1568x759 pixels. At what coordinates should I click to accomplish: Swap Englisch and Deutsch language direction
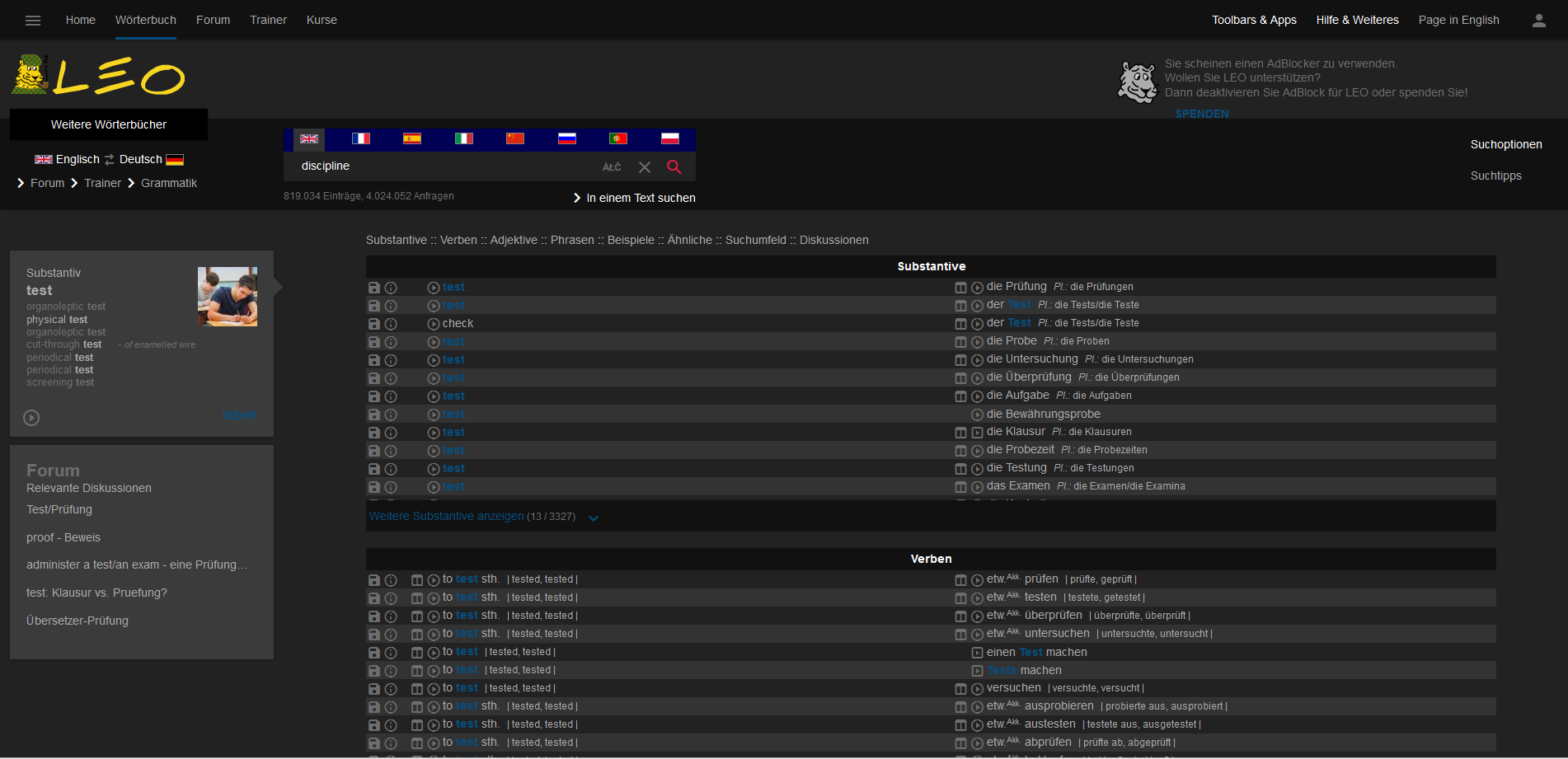[x=110, y=160]
